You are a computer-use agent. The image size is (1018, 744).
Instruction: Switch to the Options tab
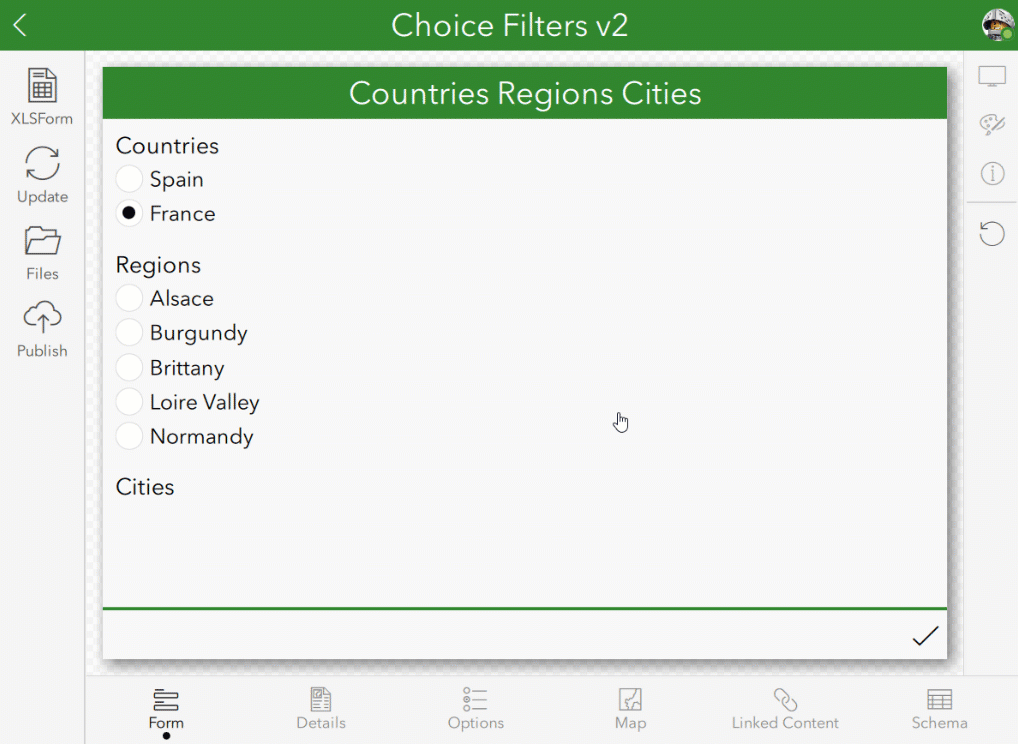pyautogui.click(x=476, y=708)
